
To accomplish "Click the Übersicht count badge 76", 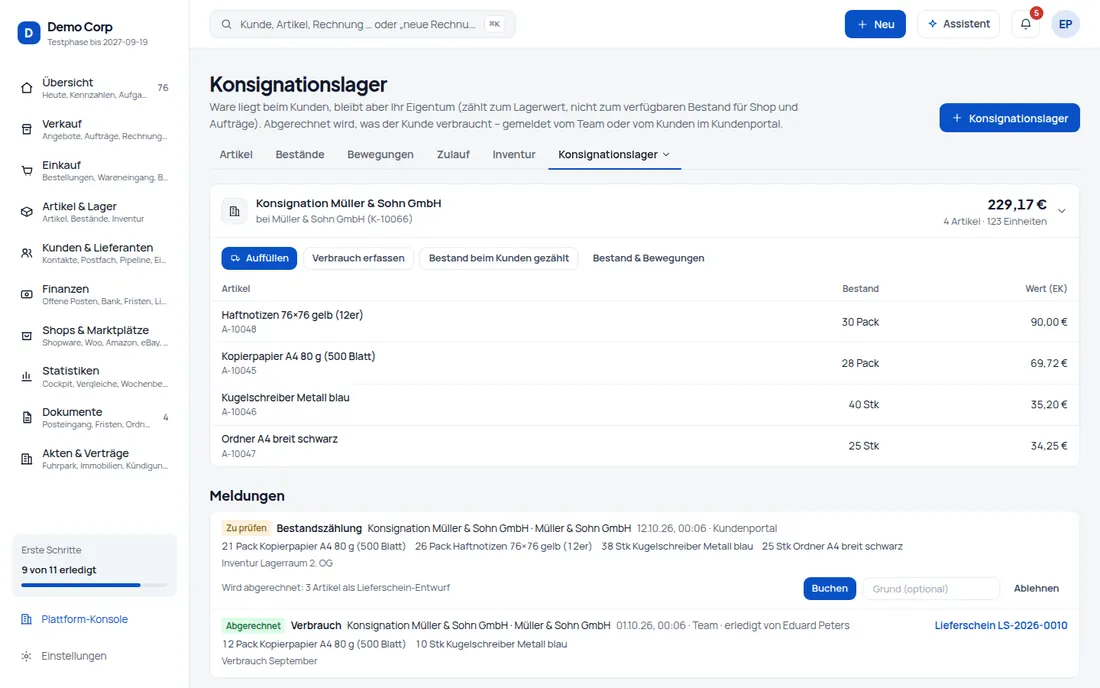I will [163, 88].
